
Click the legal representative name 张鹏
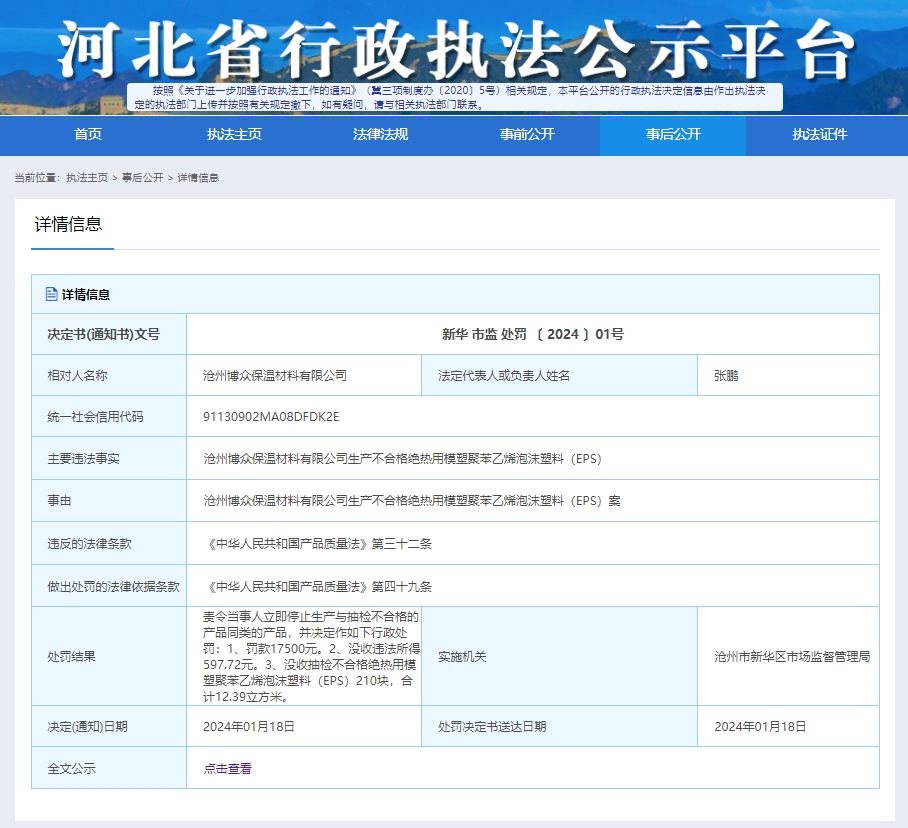(x=727, y=376)
